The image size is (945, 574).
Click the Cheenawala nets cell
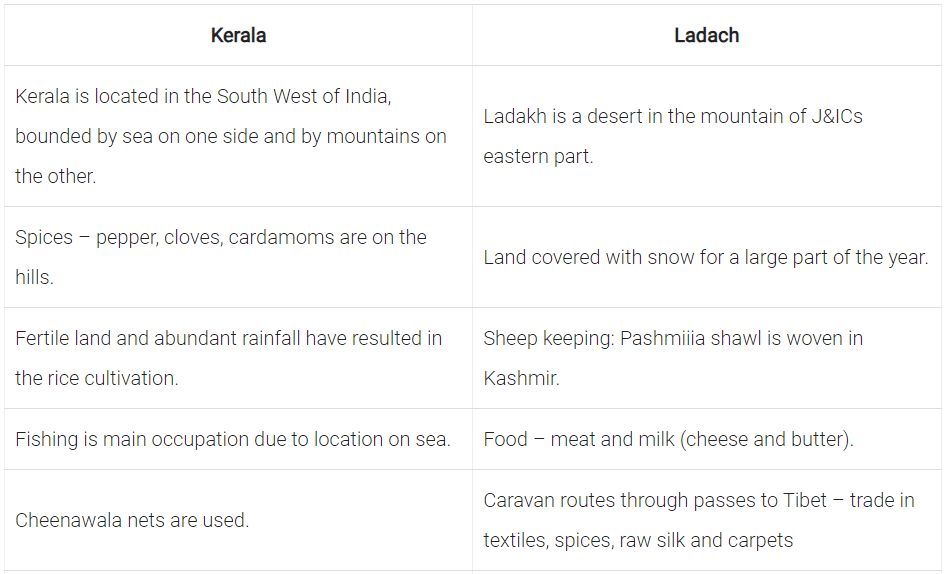click(132, 520)
